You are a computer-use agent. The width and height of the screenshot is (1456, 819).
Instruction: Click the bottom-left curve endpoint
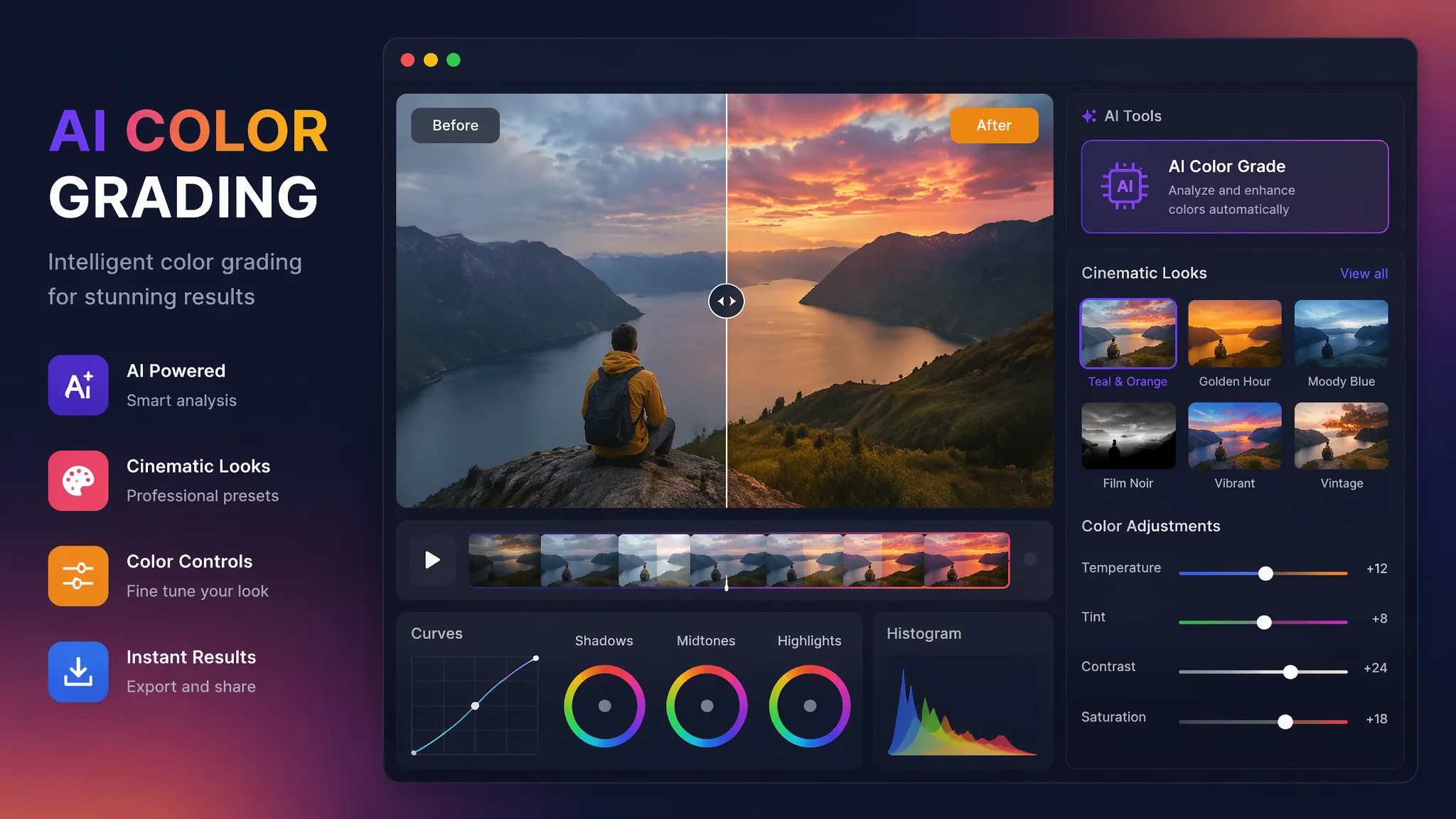point(414,753)
